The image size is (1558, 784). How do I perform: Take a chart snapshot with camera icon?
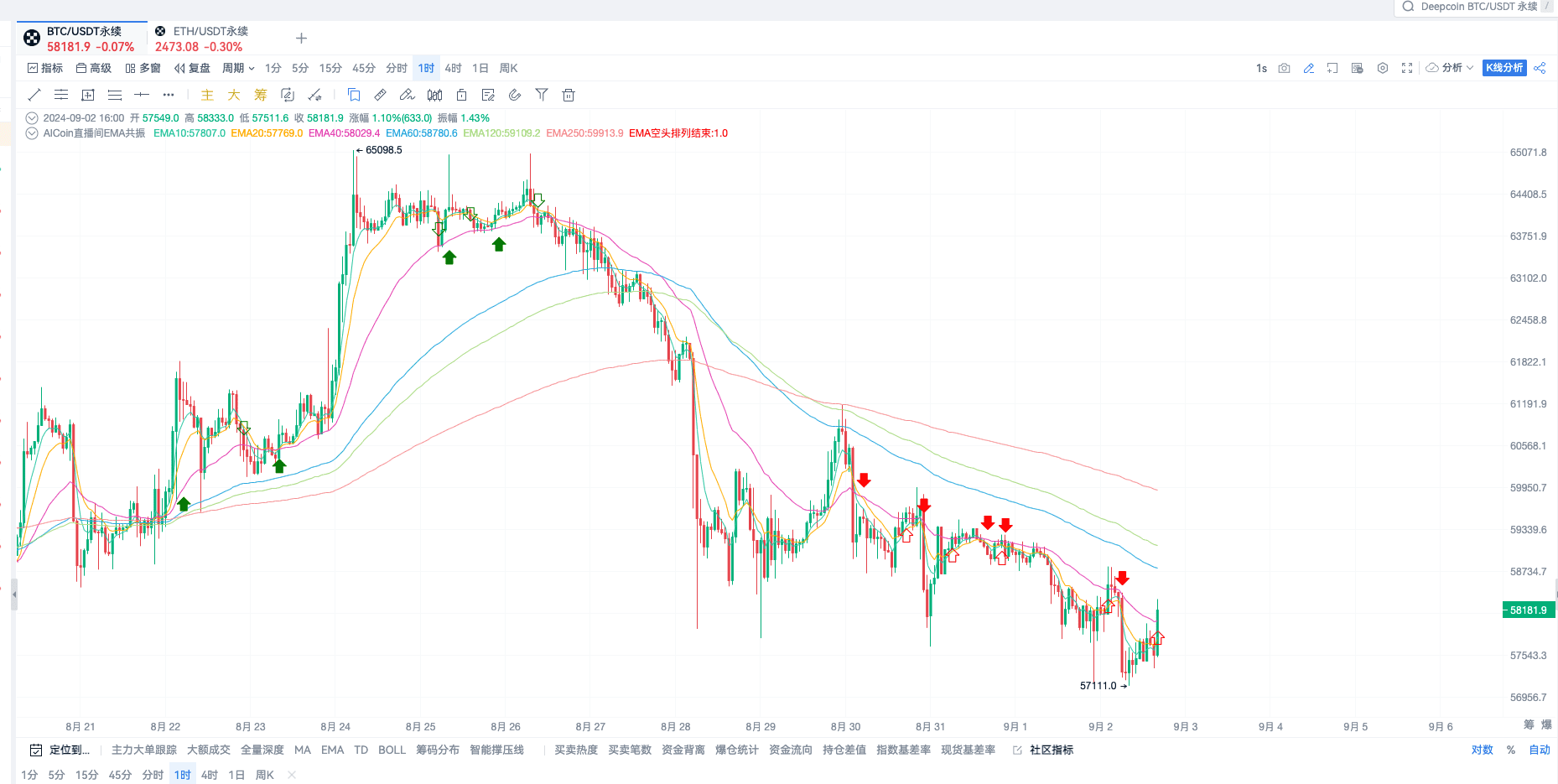[1284, 68]
